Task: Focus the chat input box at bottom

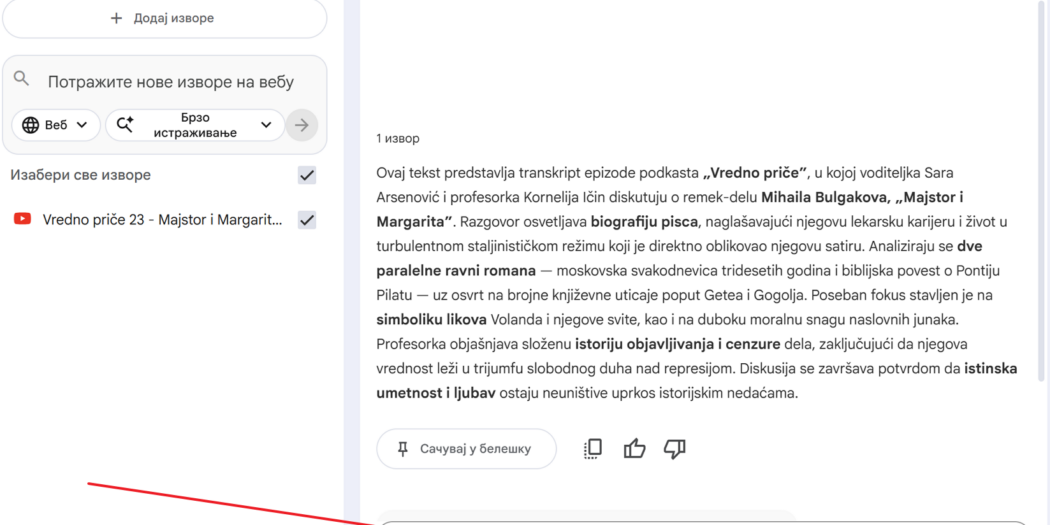Action: pyautogui.click(x=700, y=521)
